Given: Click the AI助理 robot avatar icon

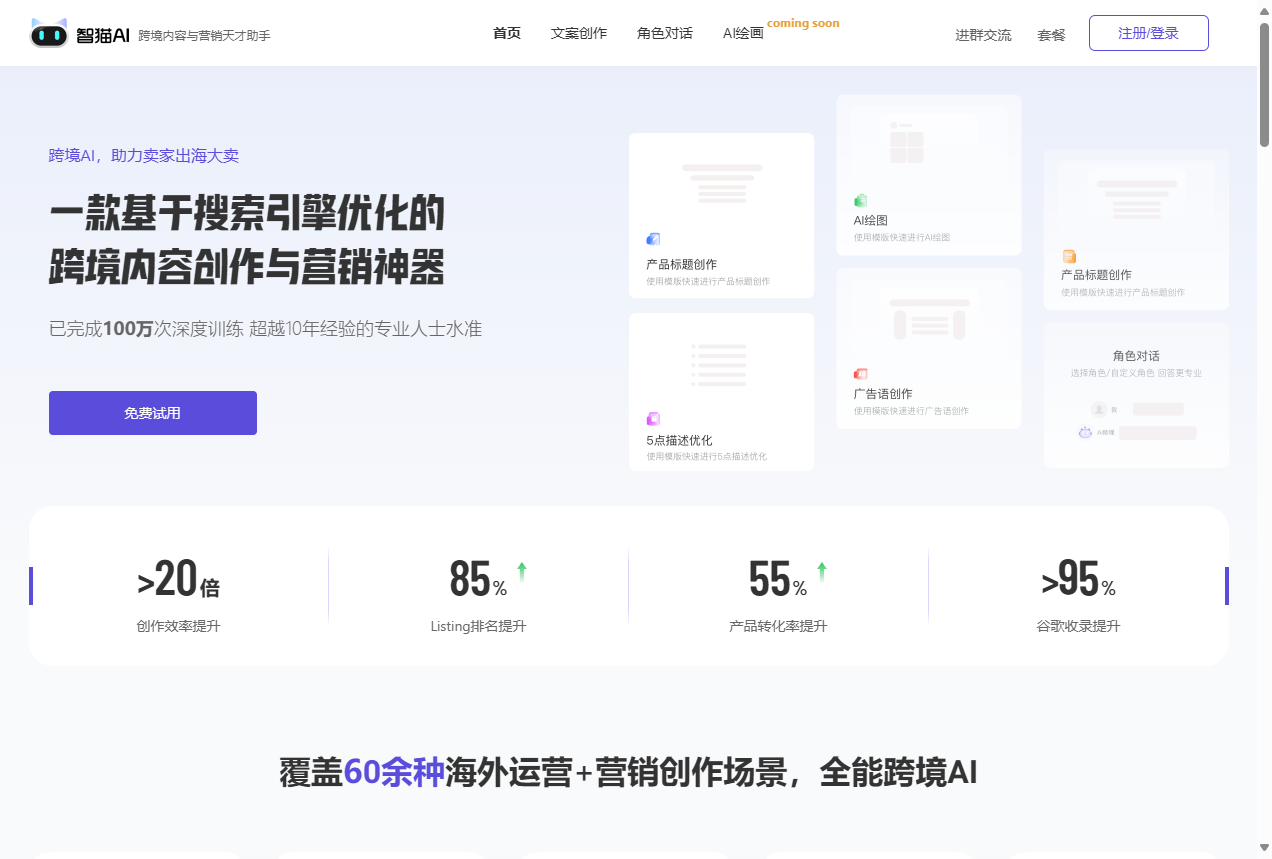Looking at the screenshot, I should tap(1085, 433).
